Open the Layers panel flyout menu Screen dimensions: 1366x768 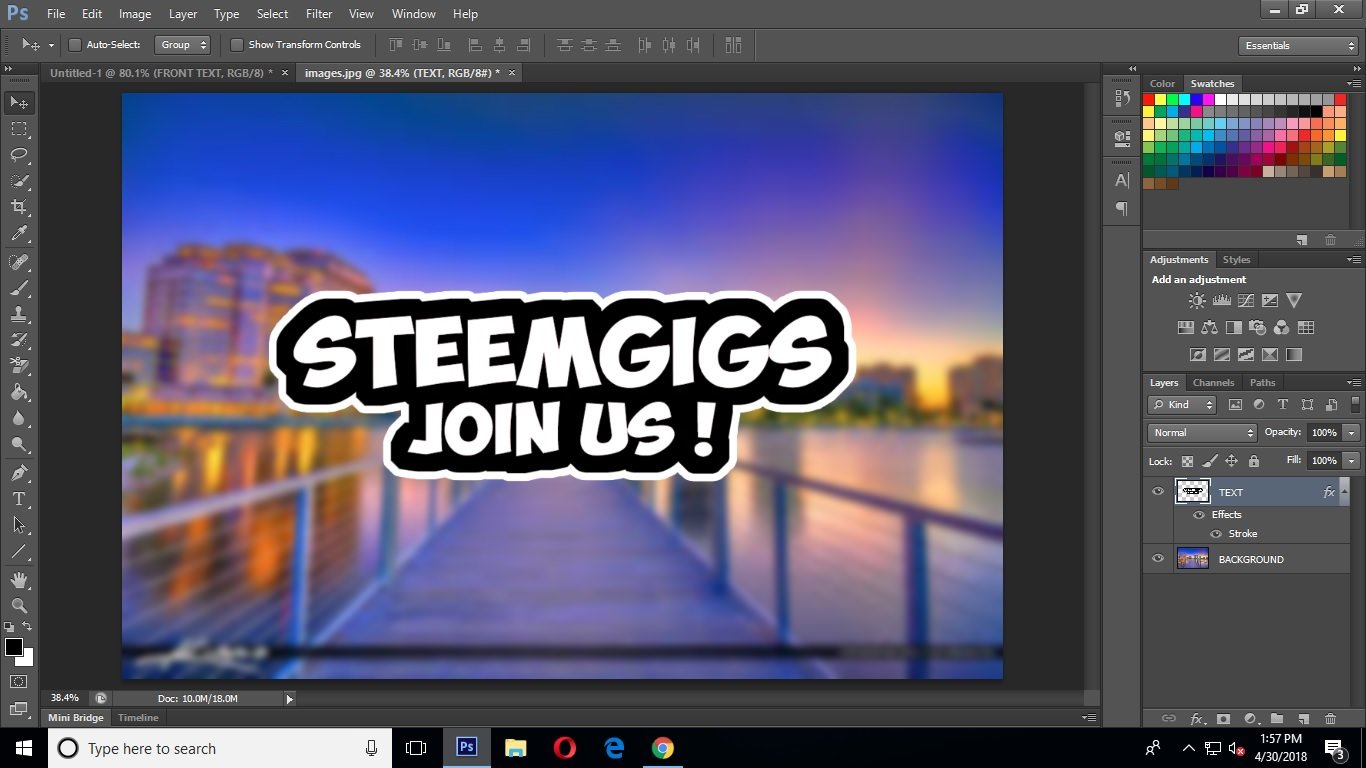(1354, 383)
